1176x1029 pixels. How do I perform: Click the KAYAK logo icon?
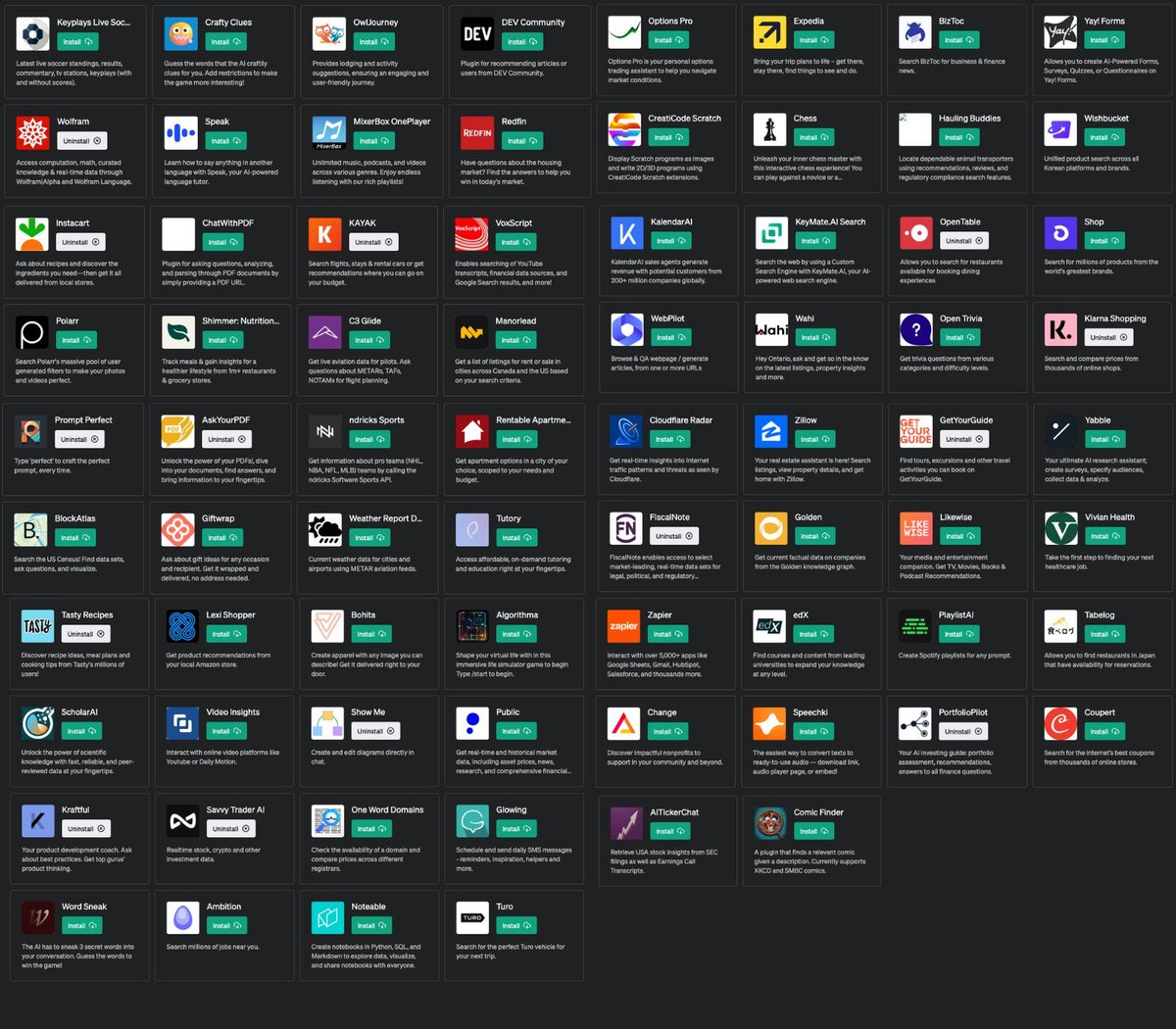point(325,233)
